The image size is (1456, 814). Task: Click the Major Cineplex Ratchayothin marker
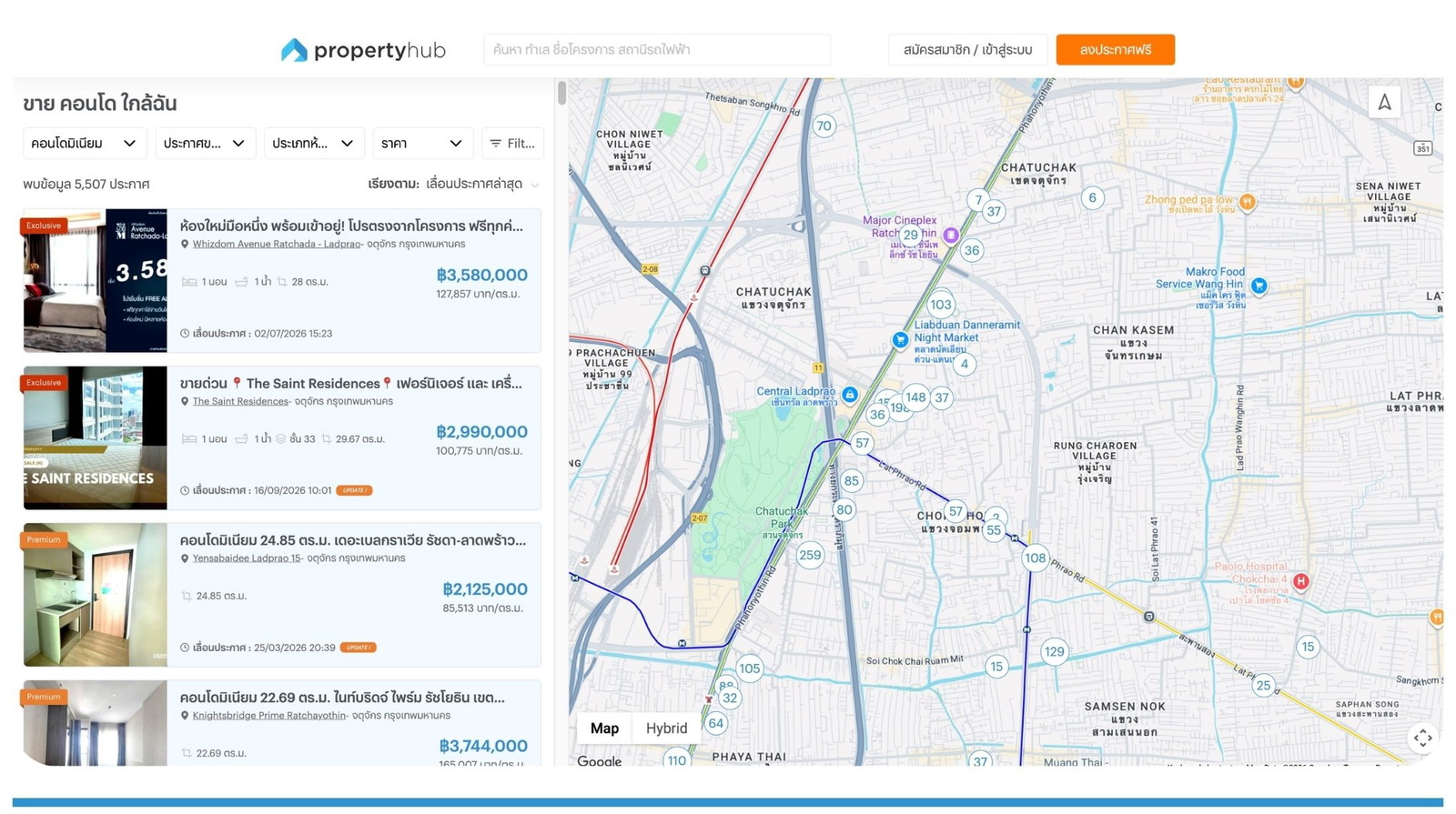950,236
